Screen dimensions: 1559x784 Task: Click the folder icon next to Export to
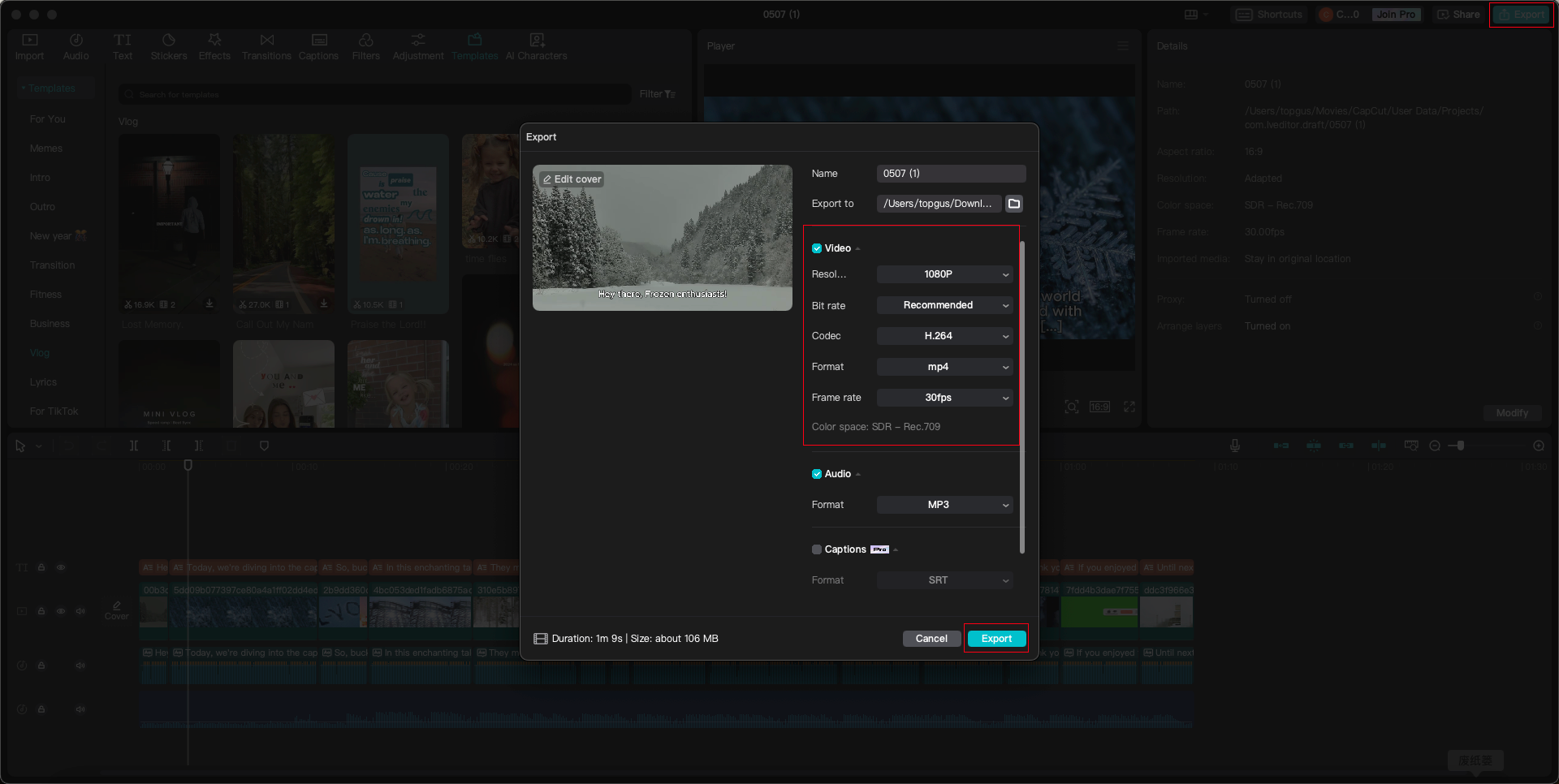(1013, 204)
